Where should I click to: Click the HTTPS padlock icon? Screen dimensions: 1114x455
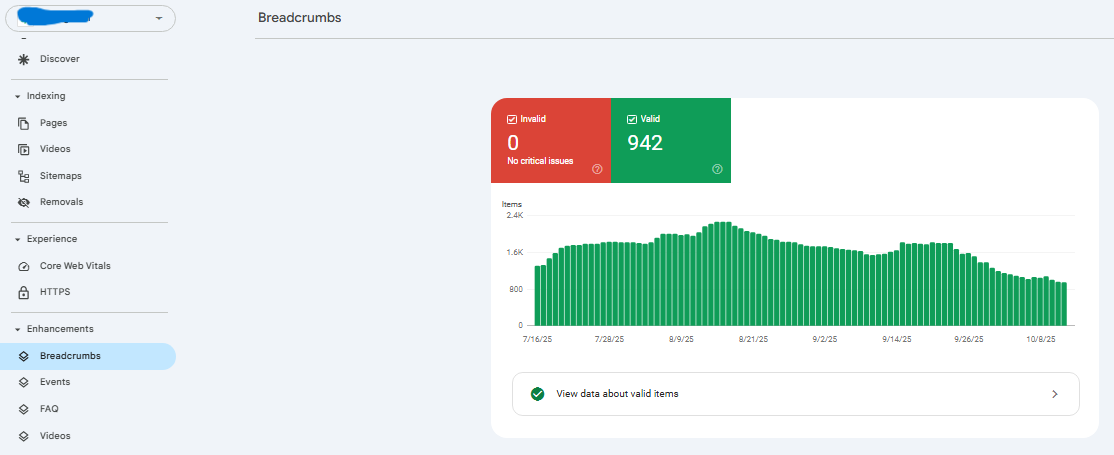coord(23,292)
